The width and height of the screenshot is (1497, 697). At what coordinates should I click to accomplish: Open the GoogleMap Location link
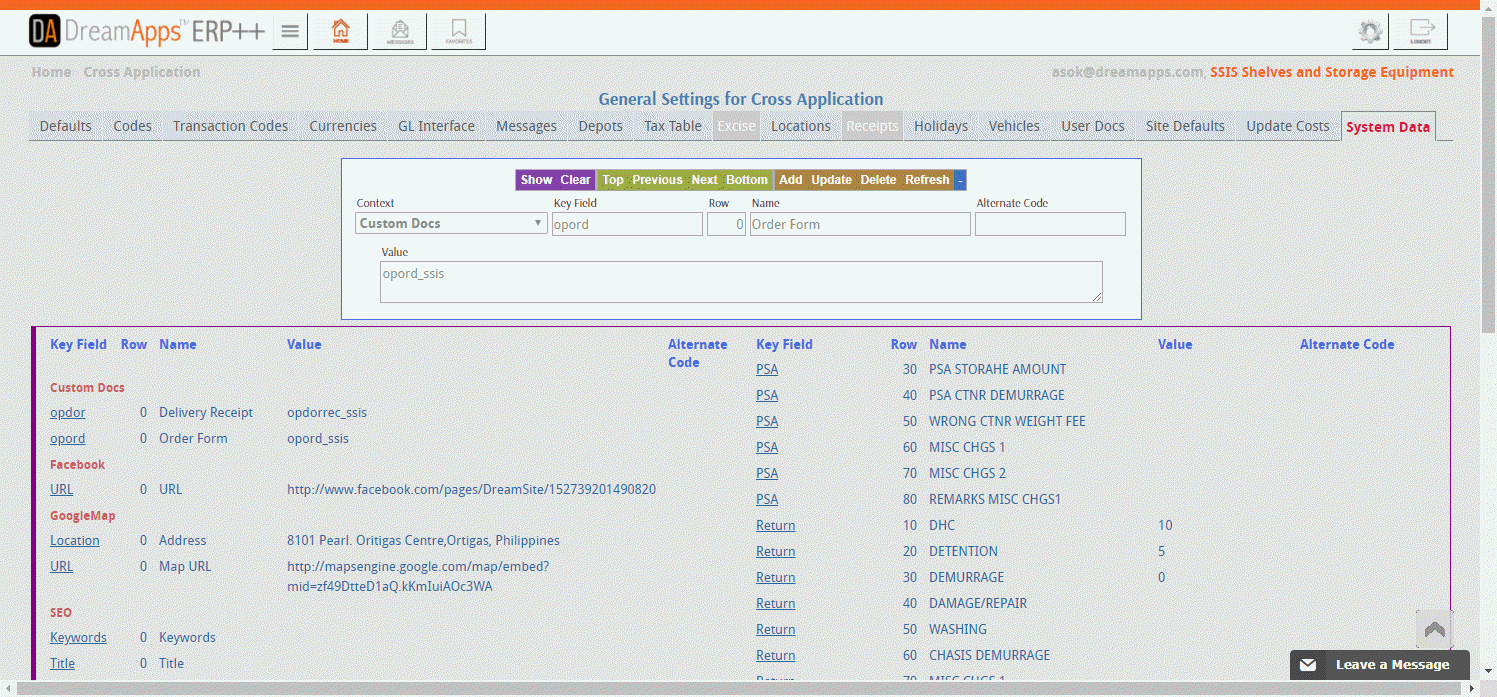[x=75, y=541]
